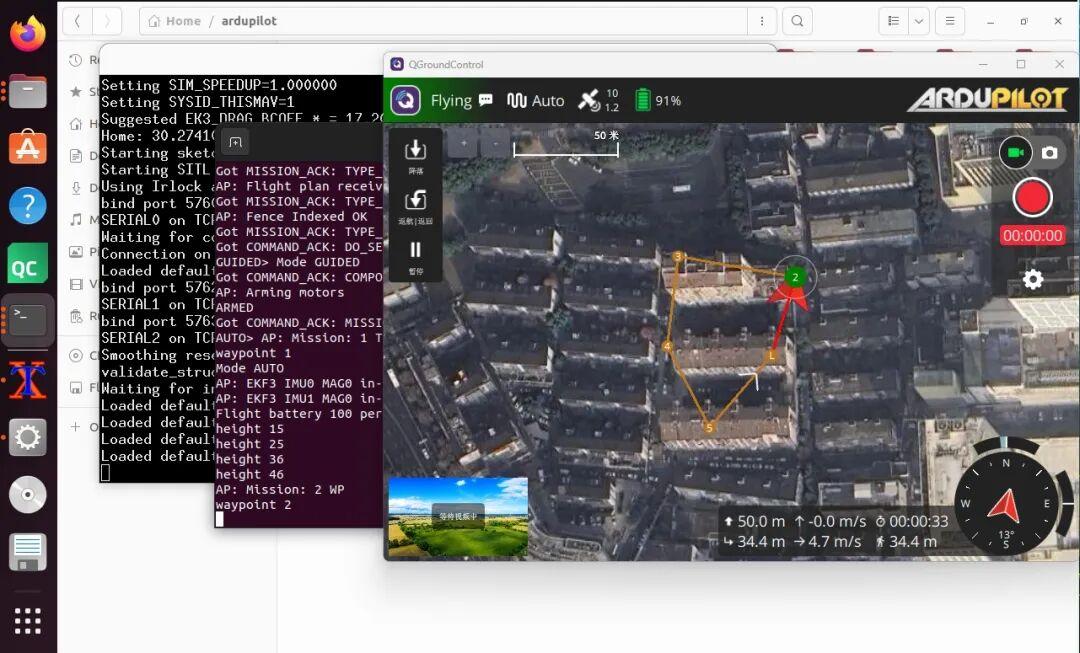Screen dimensions: 1080x653
Task: Click the Home breadcrumb in Files
Action: pyautogui.click(x=176, y=21)
